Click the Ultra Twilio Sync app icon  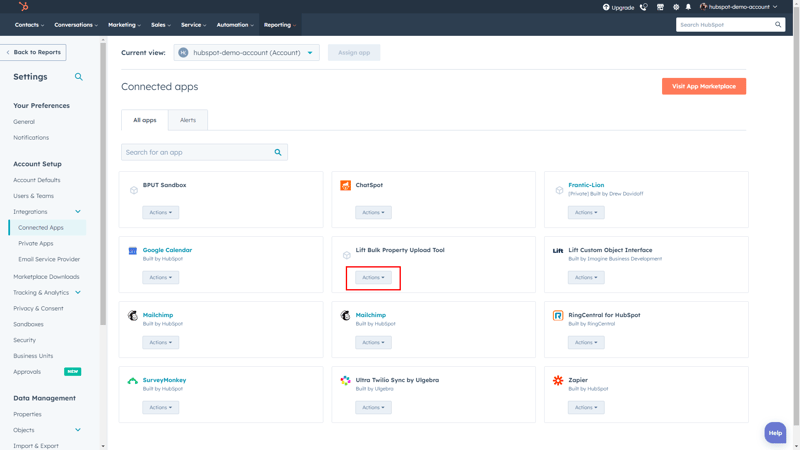pos(345,380)
